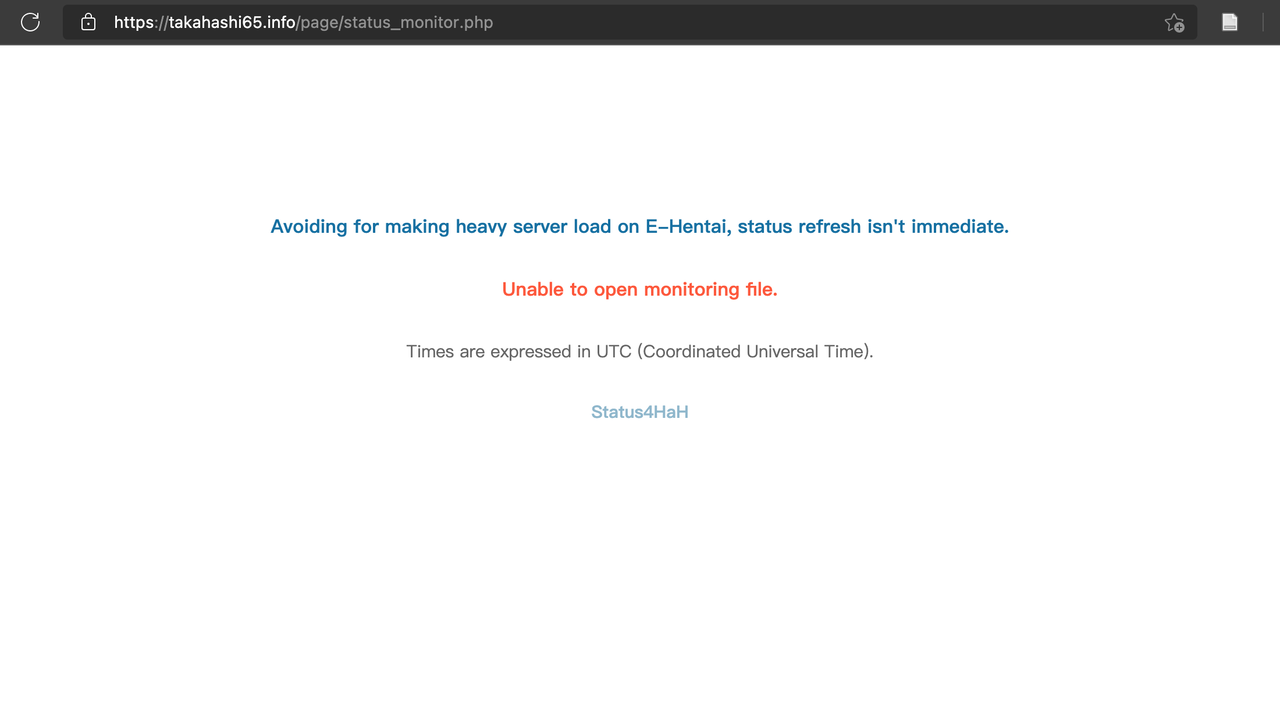Click the red monitoring file error message

(639, 289)
